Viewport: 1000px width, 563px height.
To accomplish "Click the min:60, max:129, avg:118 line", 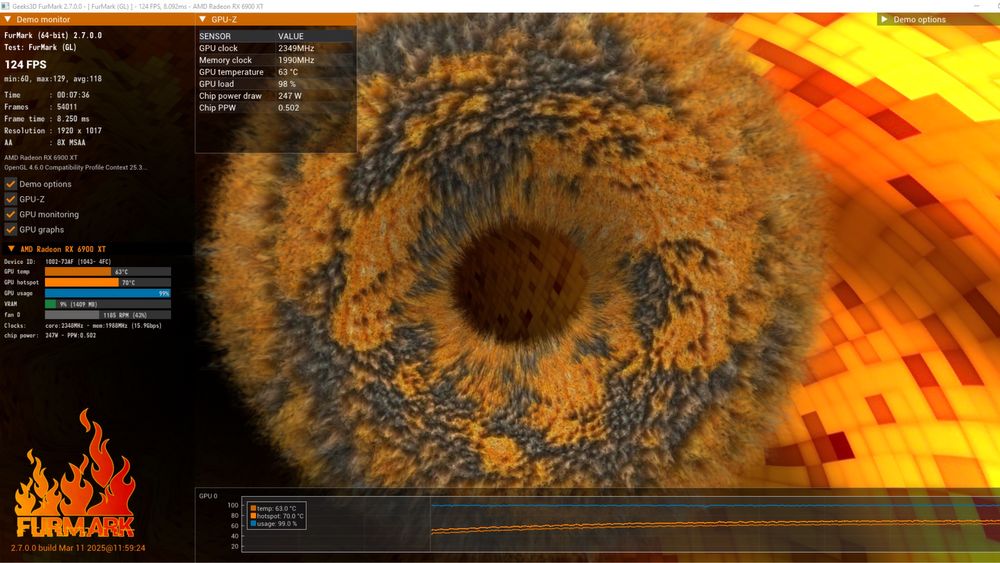I will click(x=53, y=79).
